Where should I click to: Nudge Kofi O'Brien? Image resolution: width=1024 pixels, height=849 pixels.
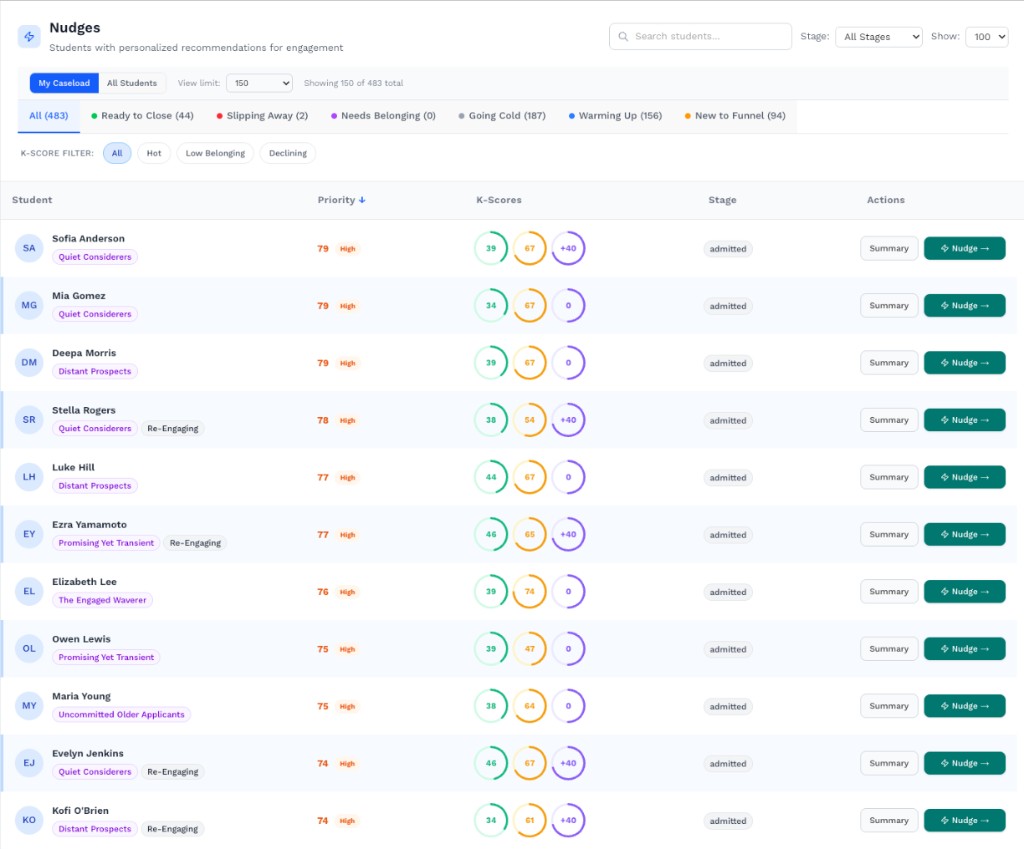[965, 820]
